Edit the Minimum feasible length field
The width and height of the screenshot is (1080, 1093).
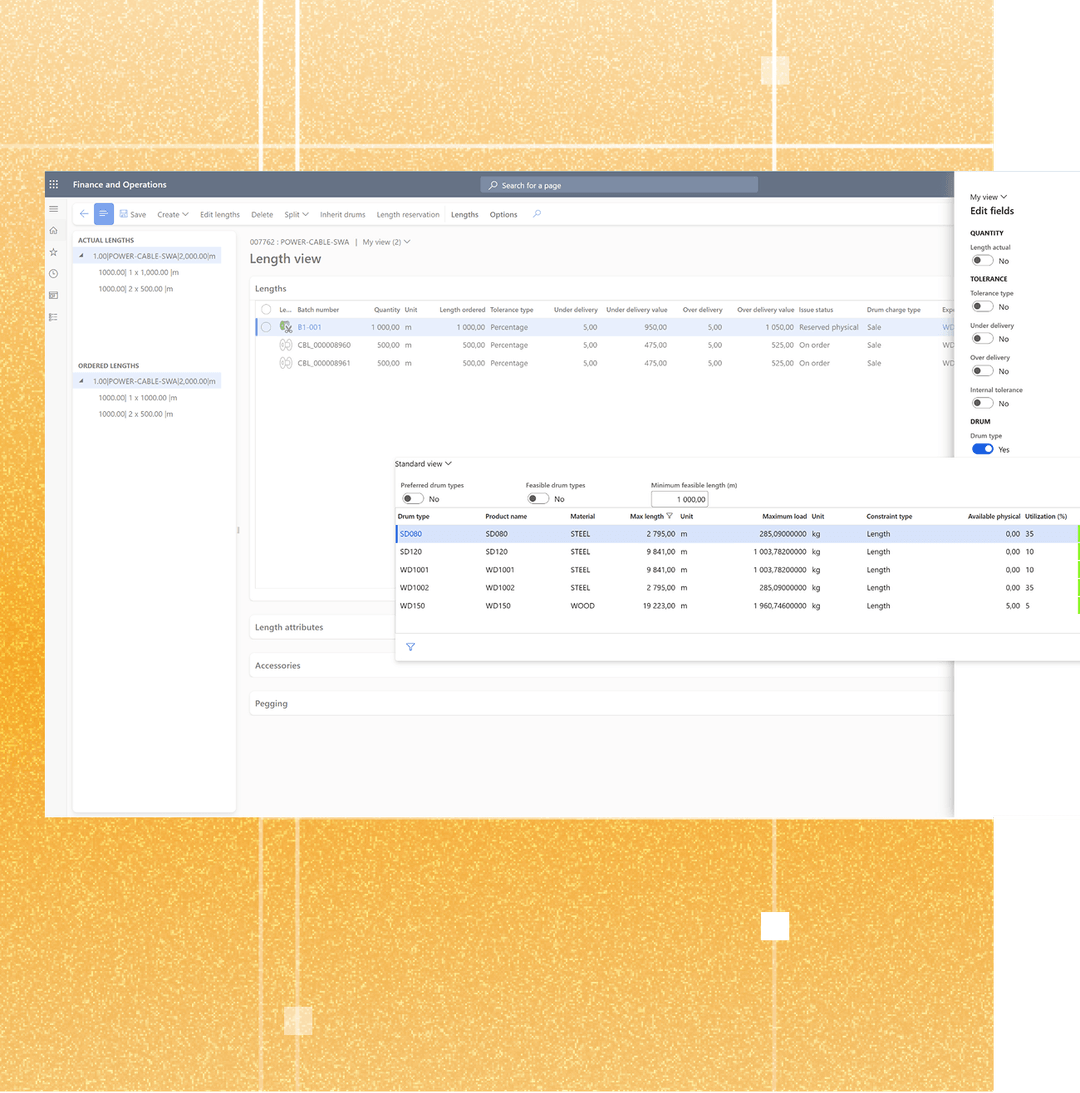click(x=681, y=498)
